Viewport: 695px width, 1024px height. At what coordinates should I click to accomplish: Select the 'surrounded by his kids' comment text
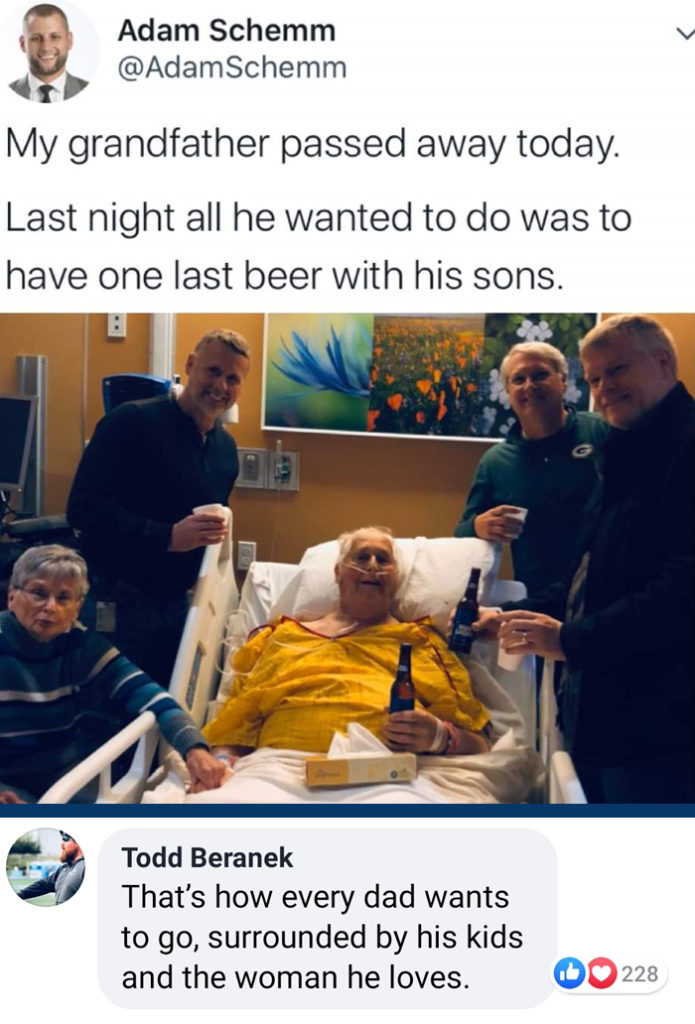click(364, 937)
